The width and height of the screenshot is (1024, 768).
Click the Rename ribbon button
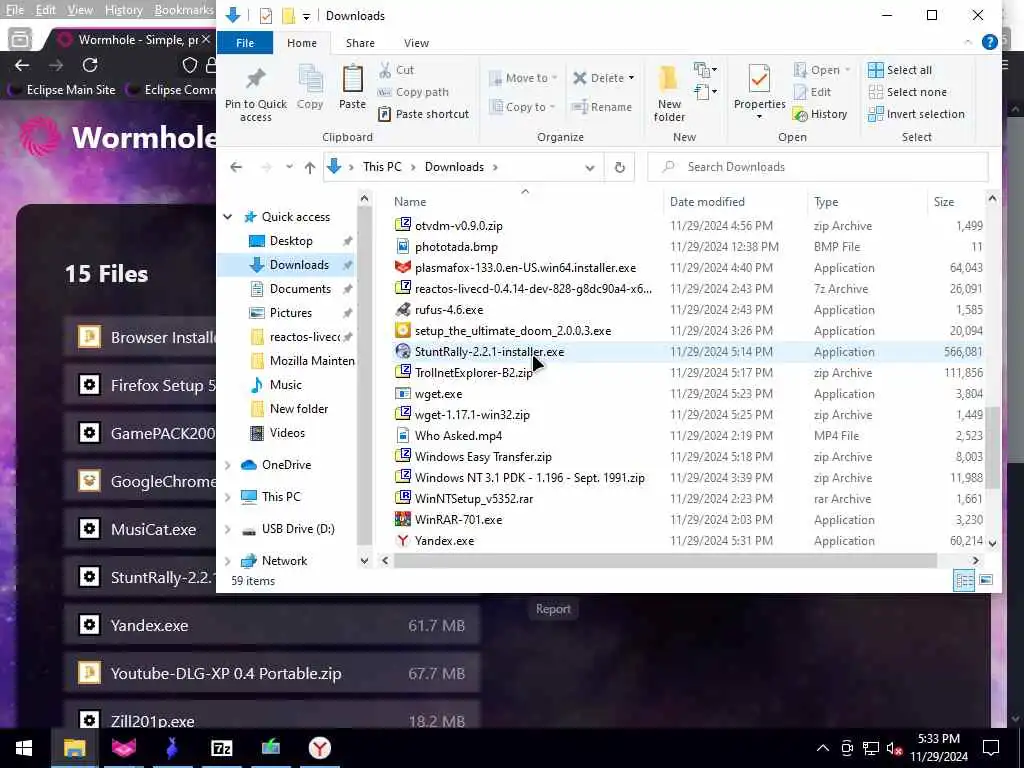[602, 107]
